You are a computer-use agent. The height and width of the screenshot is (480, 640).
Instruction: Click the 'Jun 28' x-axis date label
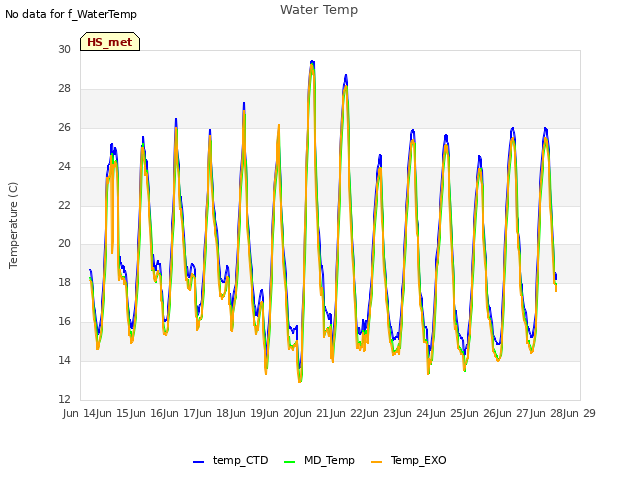click(x=544, y=413)
